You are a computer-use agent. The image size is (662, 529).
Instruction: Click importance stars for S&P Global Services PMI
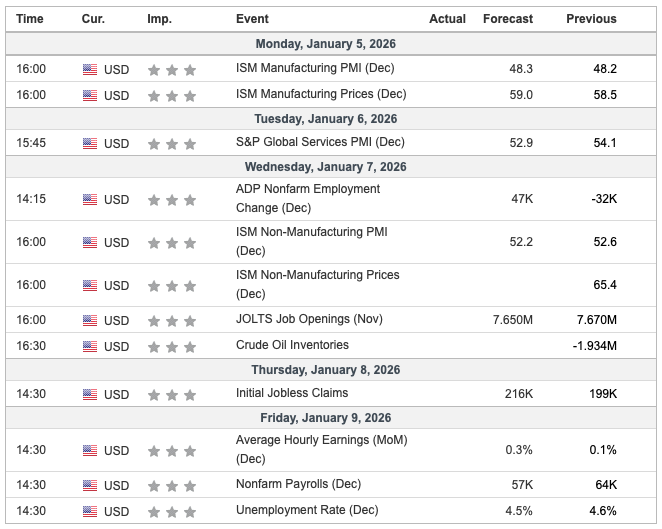click(171, 144)
